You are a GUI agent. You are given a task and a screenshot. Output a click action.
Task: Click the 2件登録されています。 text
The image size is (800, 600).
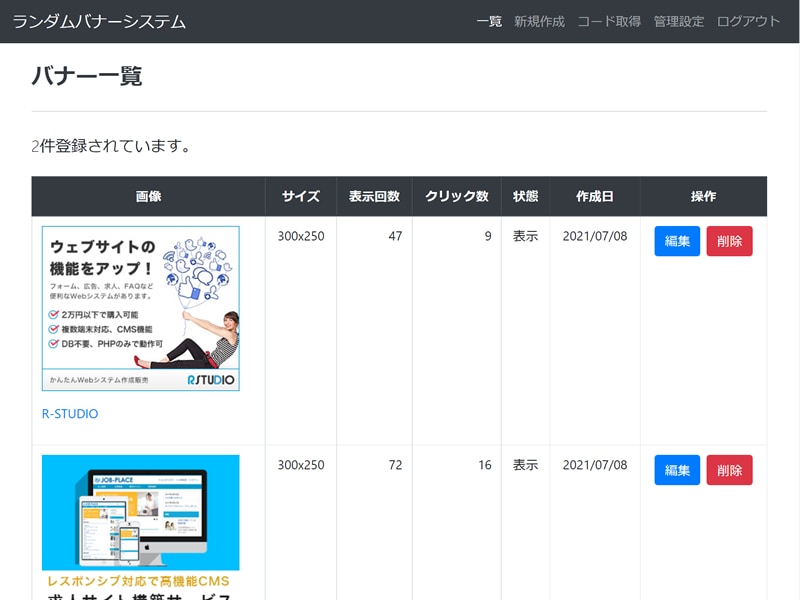coord(111,146)
